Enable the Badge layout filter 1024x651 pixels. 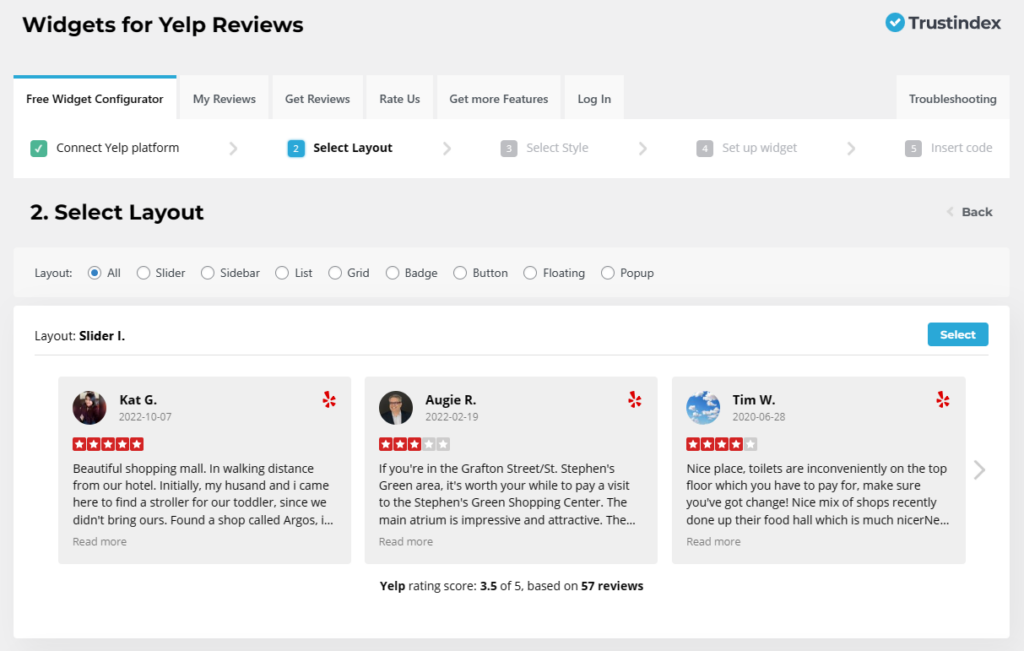[391, 272]
